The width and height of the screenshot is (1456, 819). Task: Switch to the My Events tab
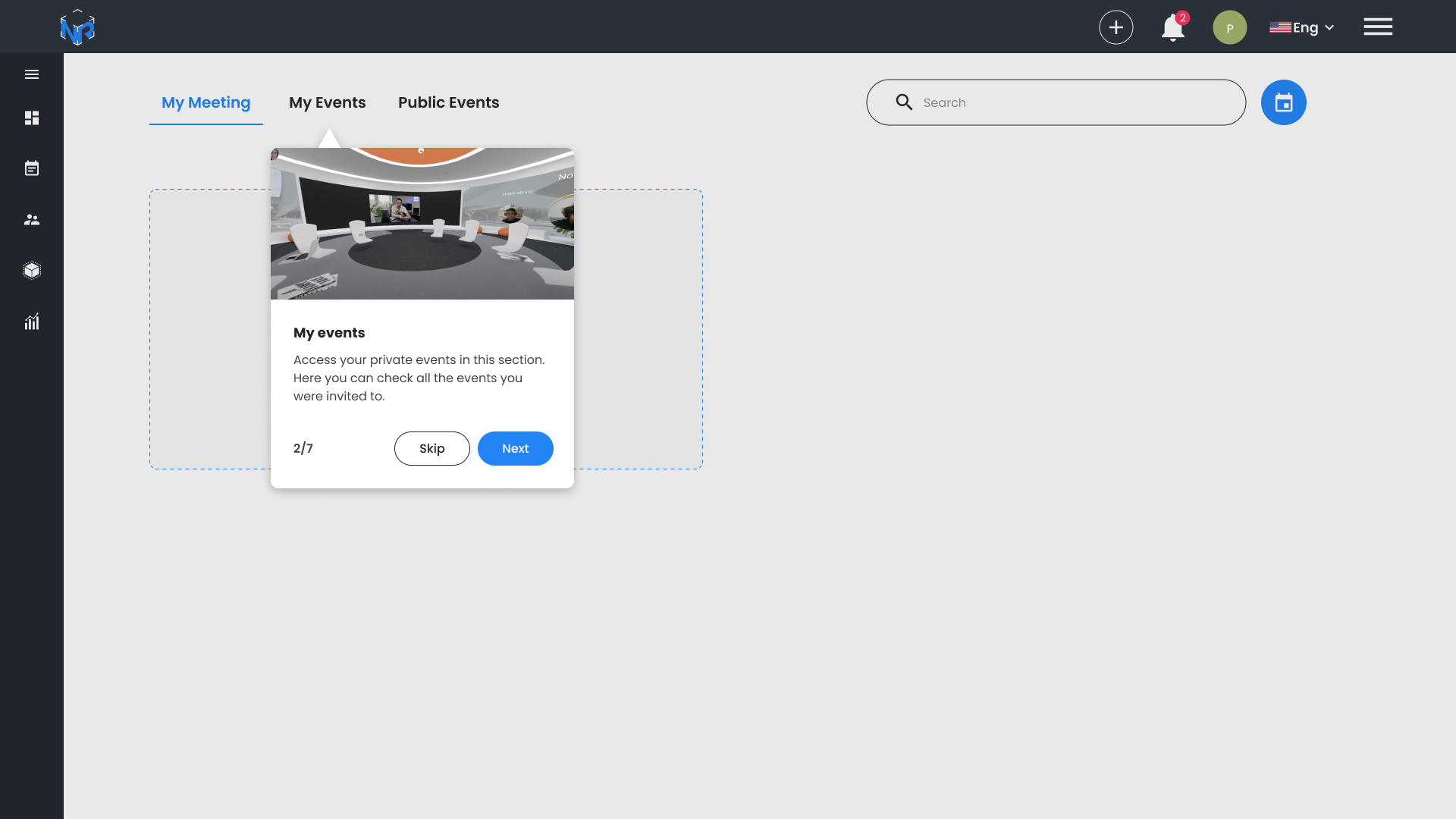[x=327, y=102]
